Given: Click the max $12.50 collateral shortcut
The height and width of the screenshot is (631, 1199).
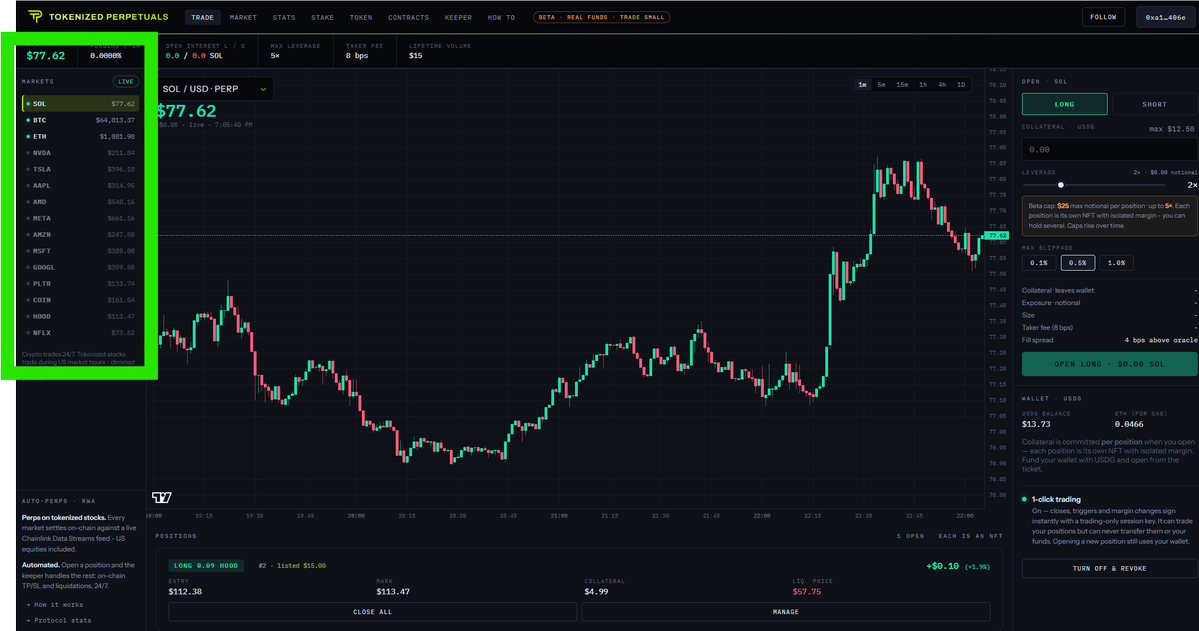Looking at the screenshot, I should pyautogui.click(x=1171, y=128).
